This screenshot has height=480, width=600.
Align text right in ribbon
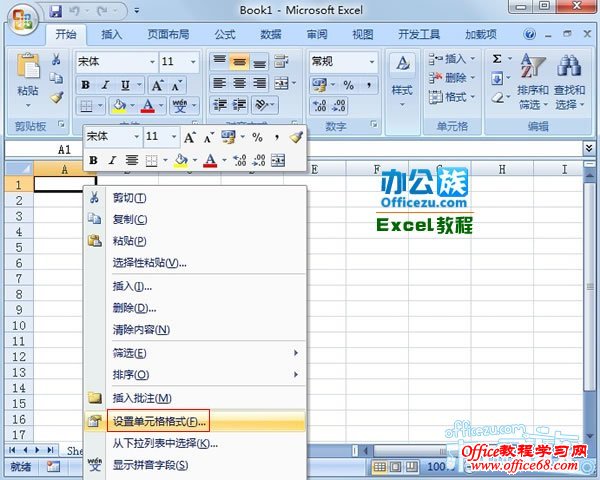point(259,83)
